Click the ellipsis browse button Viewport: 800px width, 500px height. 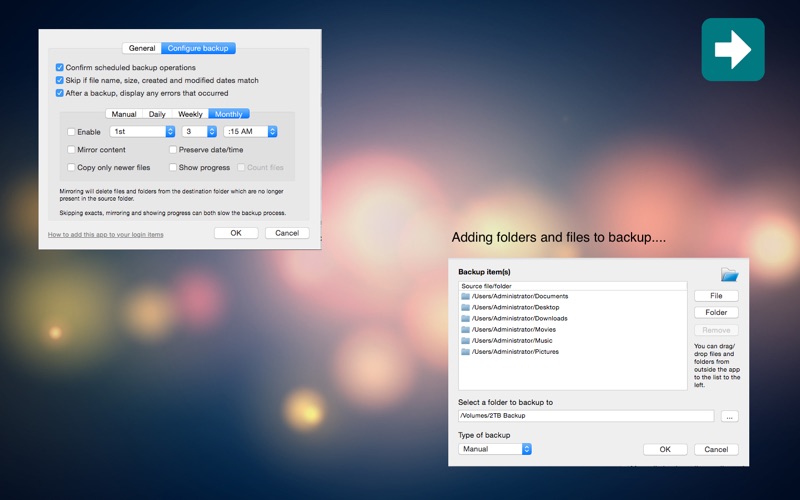(x=729, y=416)
